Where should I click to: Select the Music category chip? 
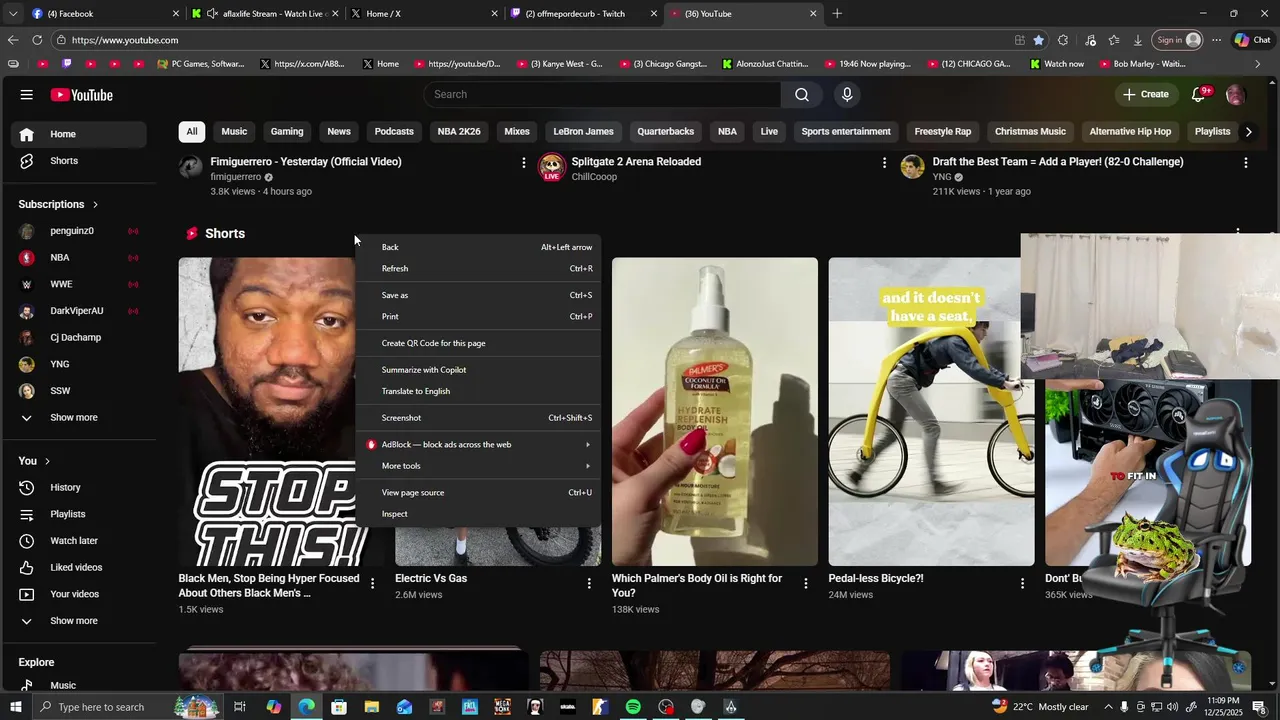tap(234, 131)
